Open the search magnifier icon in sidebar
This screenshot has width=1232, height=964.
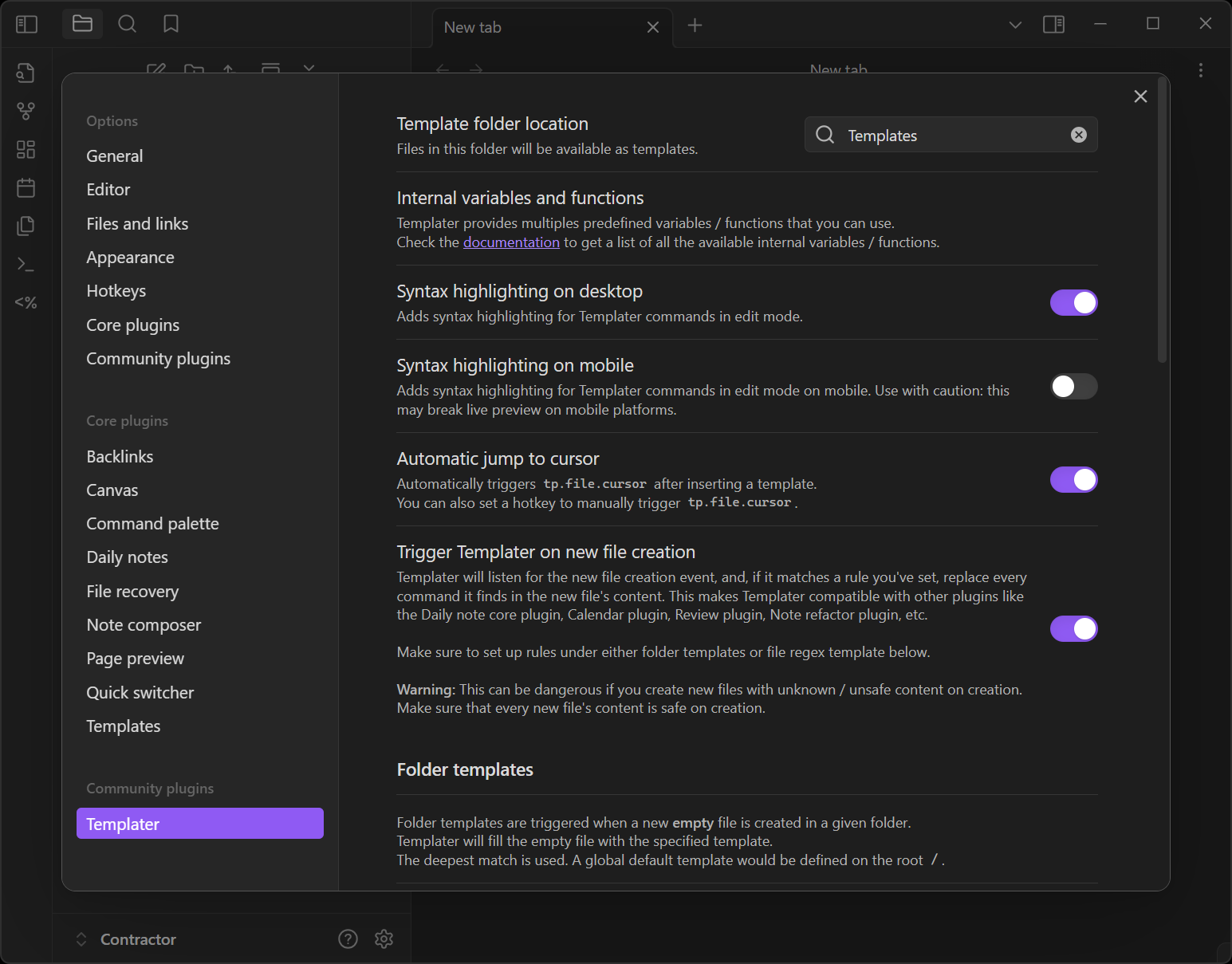[x=127, y=24]
